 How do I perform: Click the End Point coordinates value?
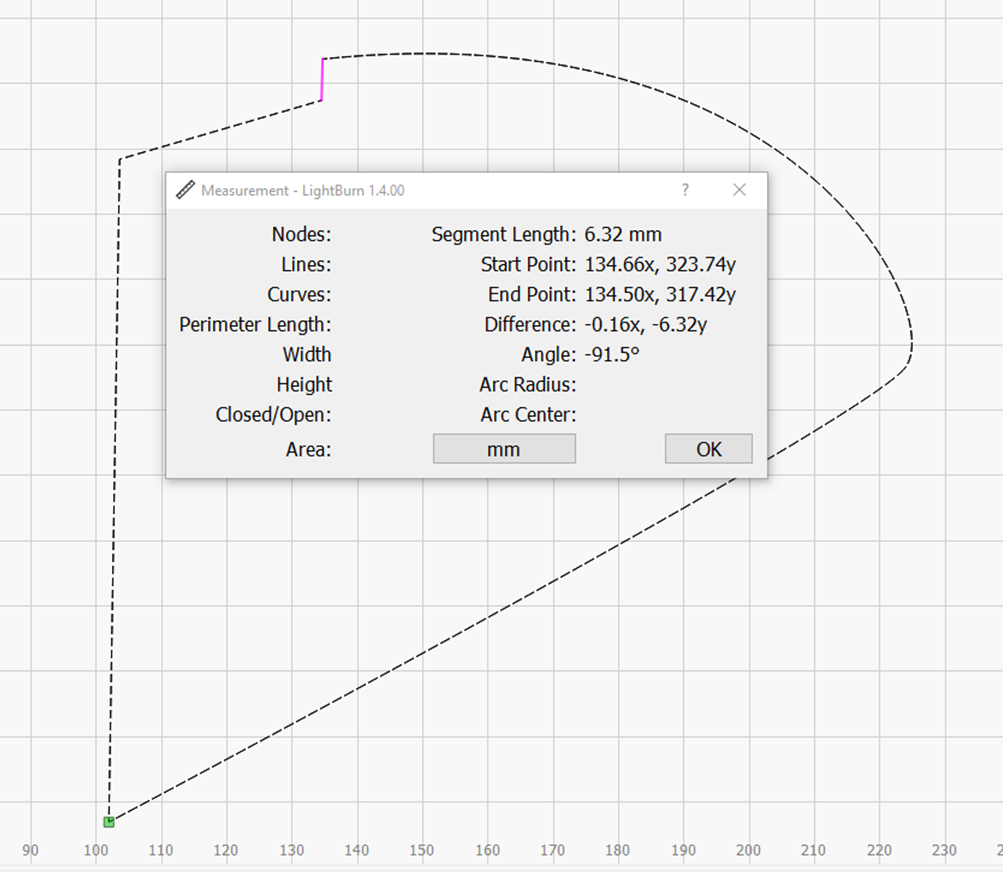pos(660,295)
